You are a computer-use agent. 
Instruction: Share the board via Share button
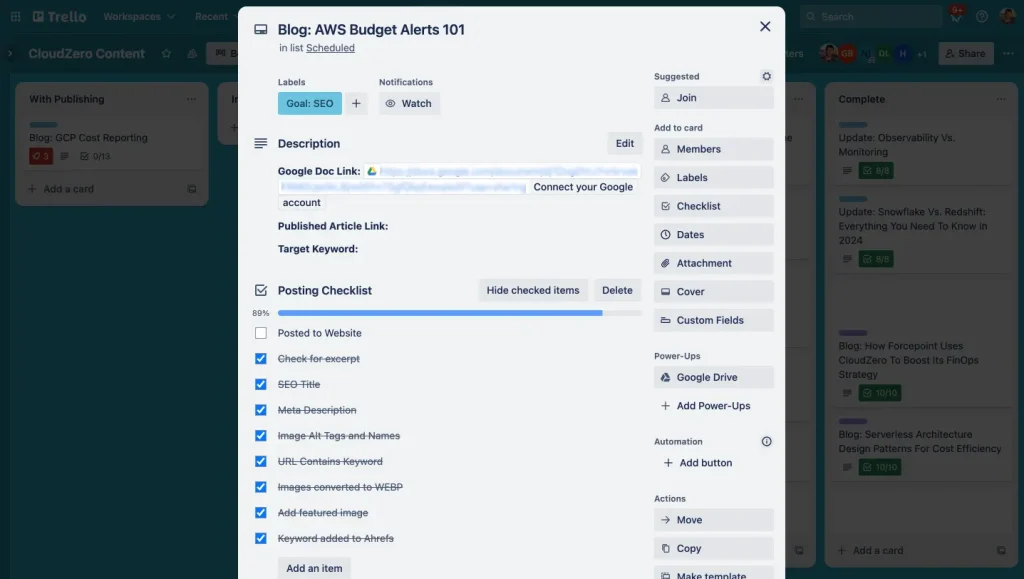pos(966,54)
